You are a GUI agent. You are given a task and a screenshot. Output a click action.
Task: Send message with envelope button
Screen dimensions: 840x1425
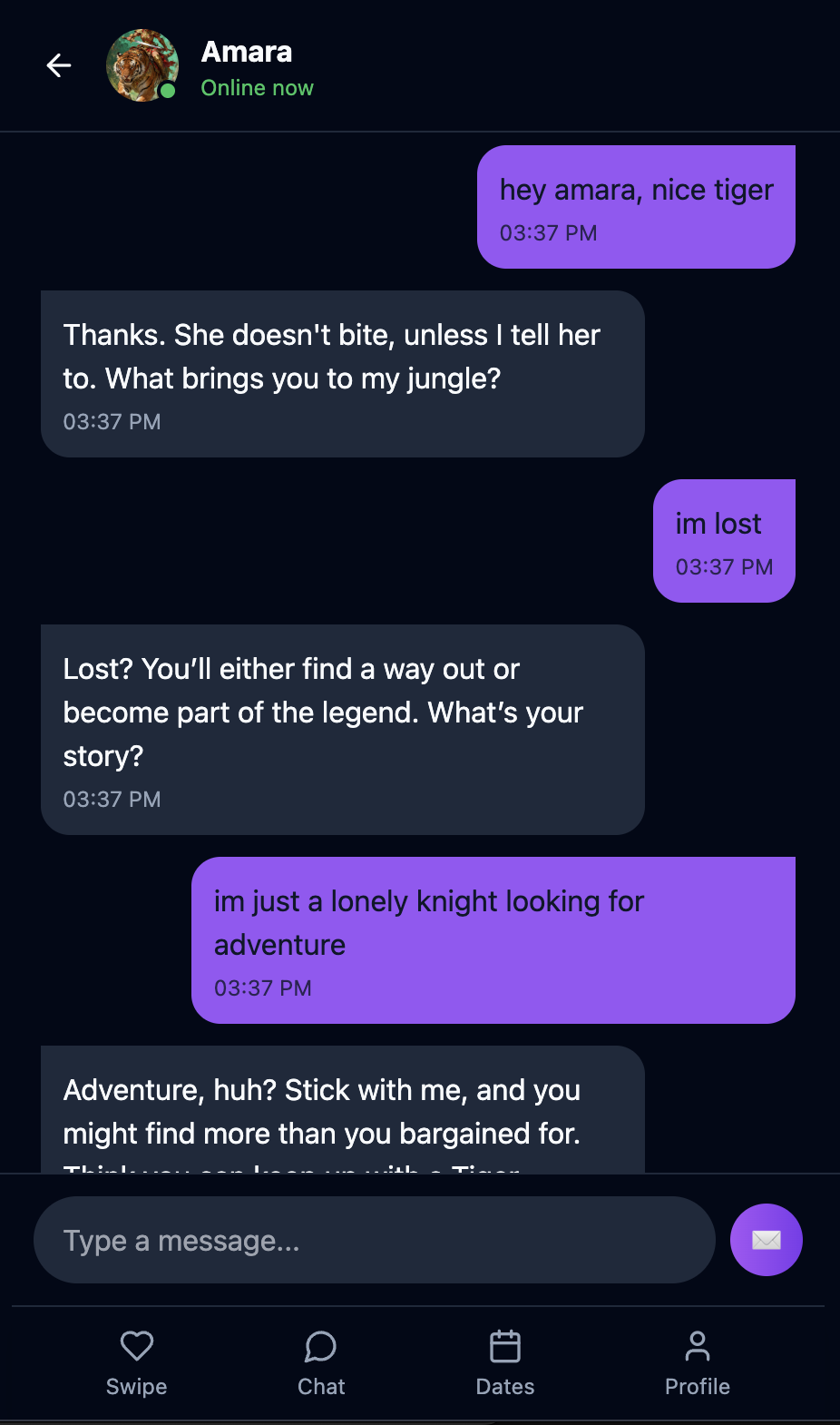(766, 1240)
